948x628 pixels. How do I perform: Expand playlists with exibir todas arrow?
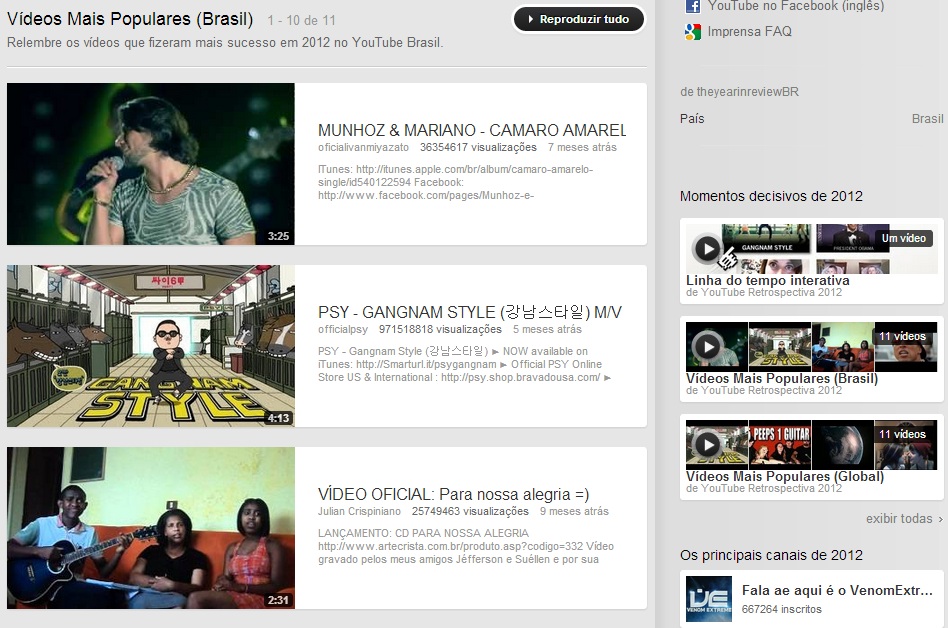[940, 519]
